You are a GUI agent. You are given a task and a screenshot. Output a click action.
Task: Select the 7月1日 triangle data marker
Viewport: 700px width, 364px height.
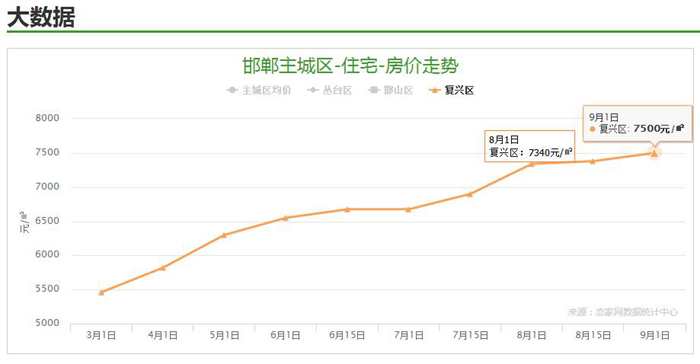pyautogui.click(x=408, y=209)
